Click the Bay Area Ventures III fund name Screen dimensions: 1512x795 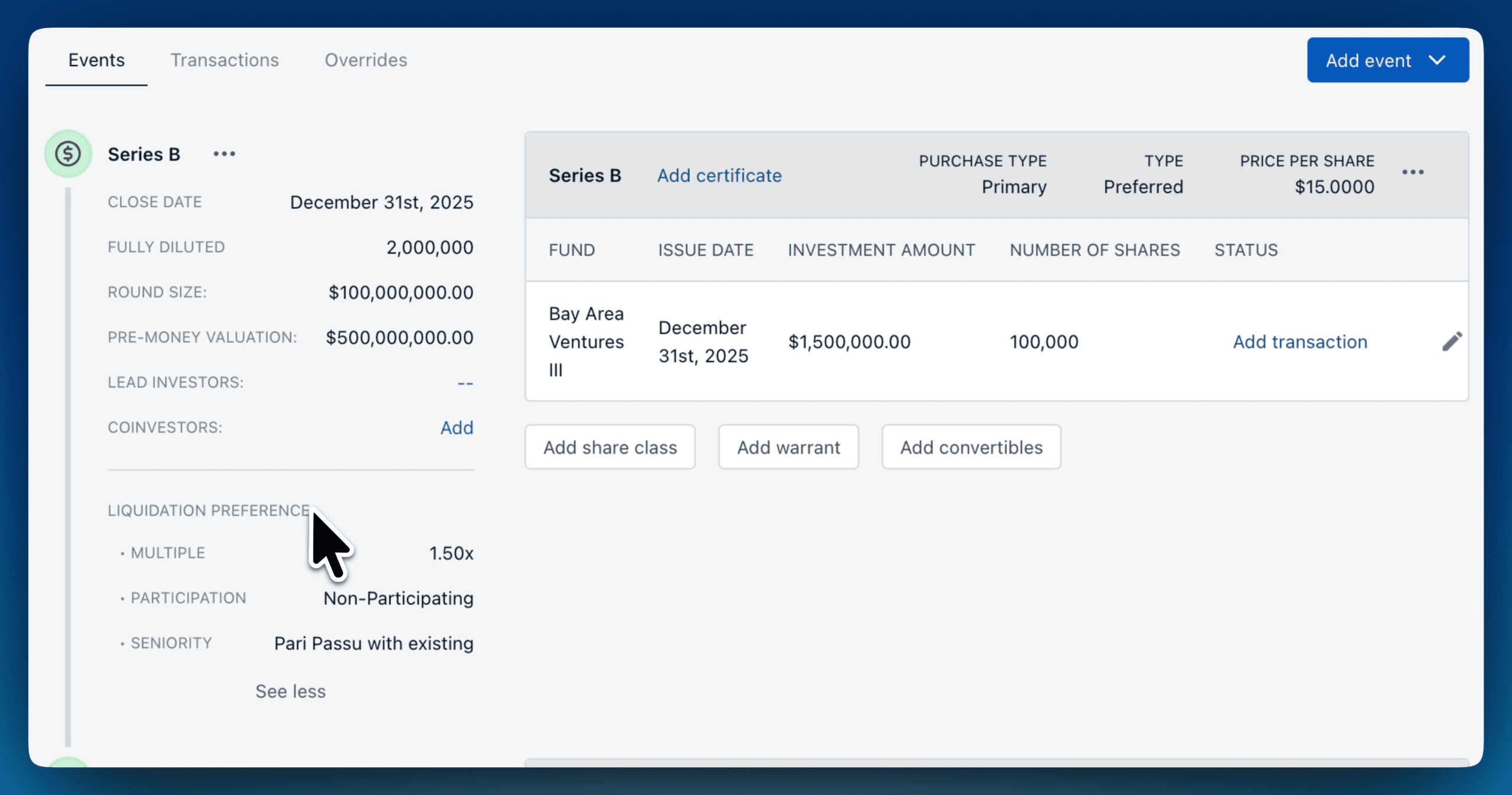pos(585,341)
